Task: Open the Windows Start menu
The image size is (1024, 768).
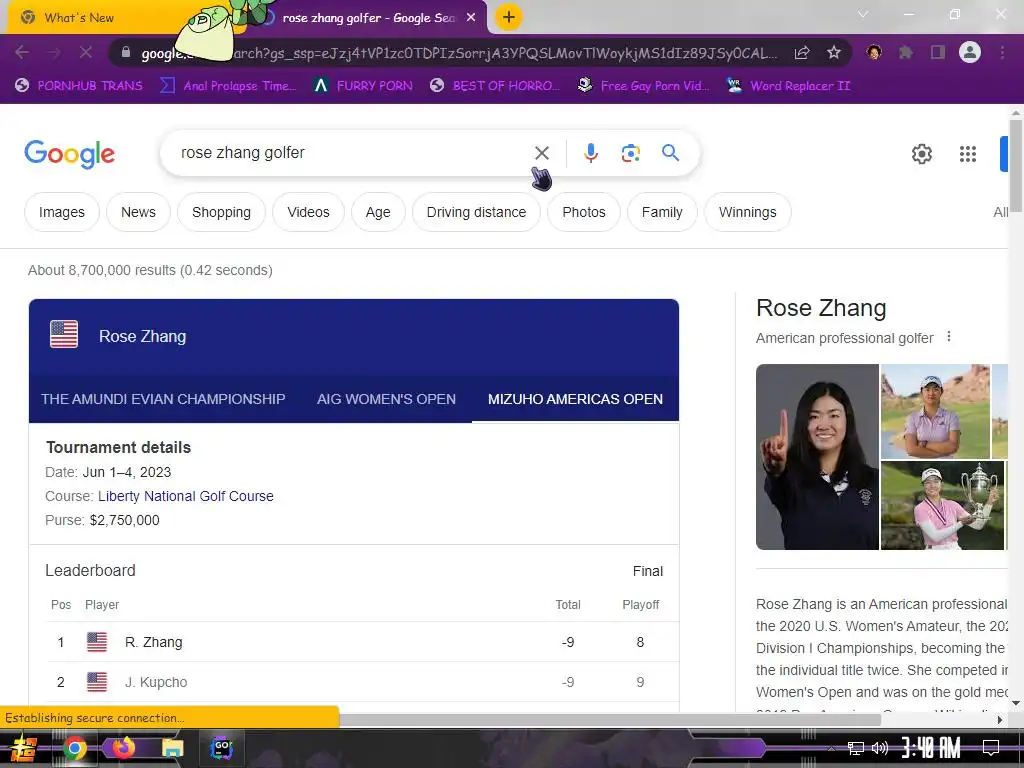Action: tap(23, 748)
